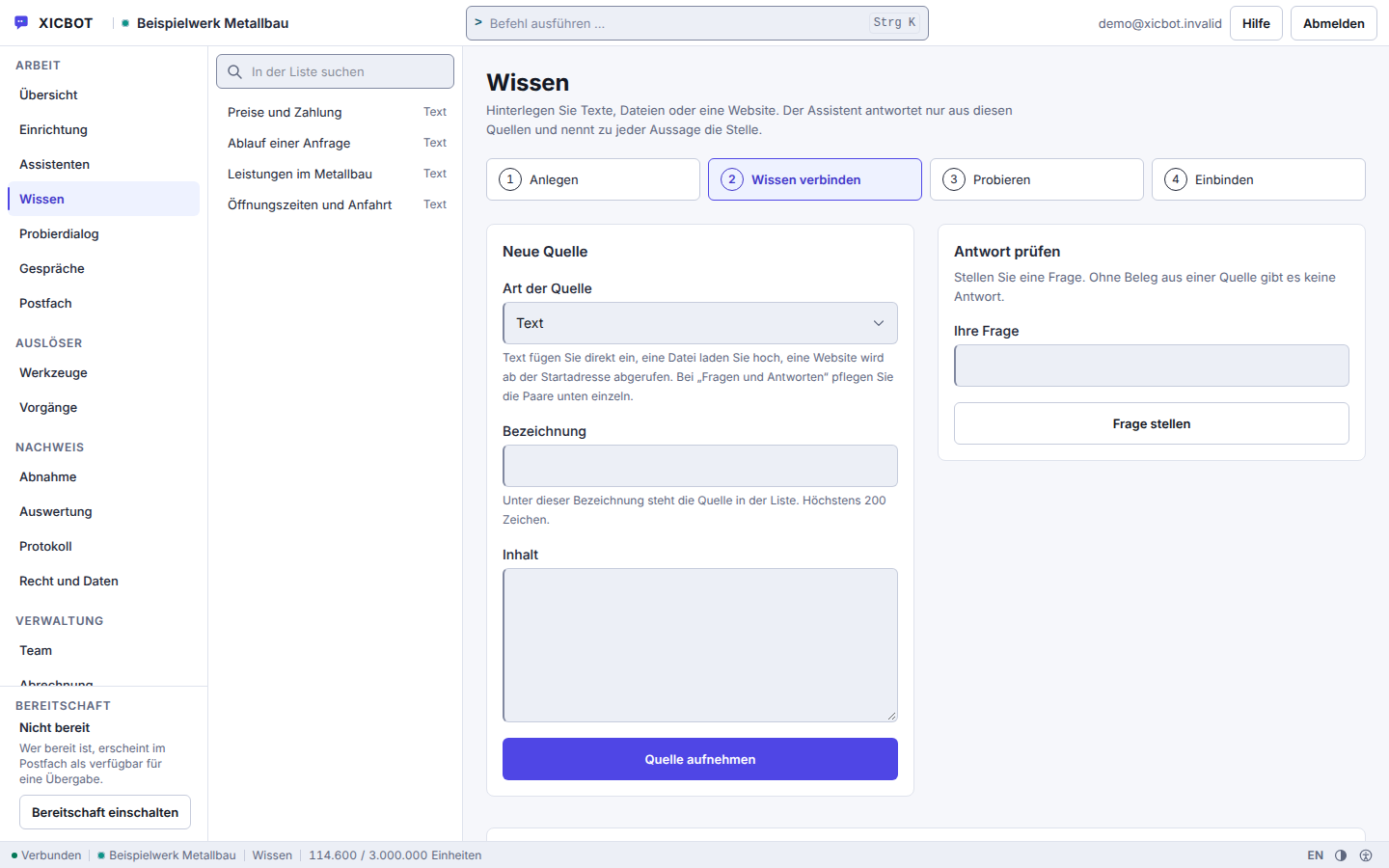Click the step 1 circle for Anlegen
This screenshot has width=1389, height=868.
point(510,179)
